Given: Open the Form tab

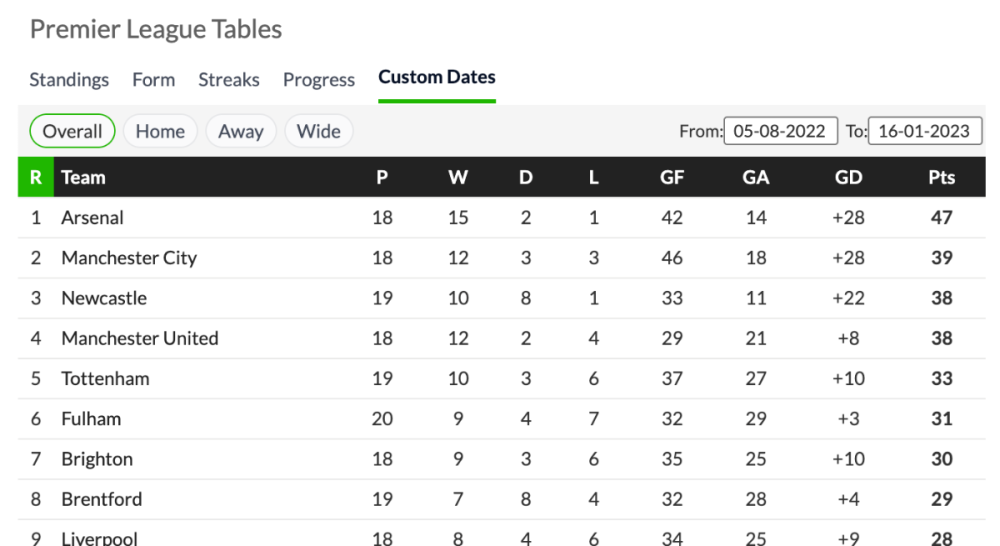Looking at the screenshot, I should [x=153, y=80].
